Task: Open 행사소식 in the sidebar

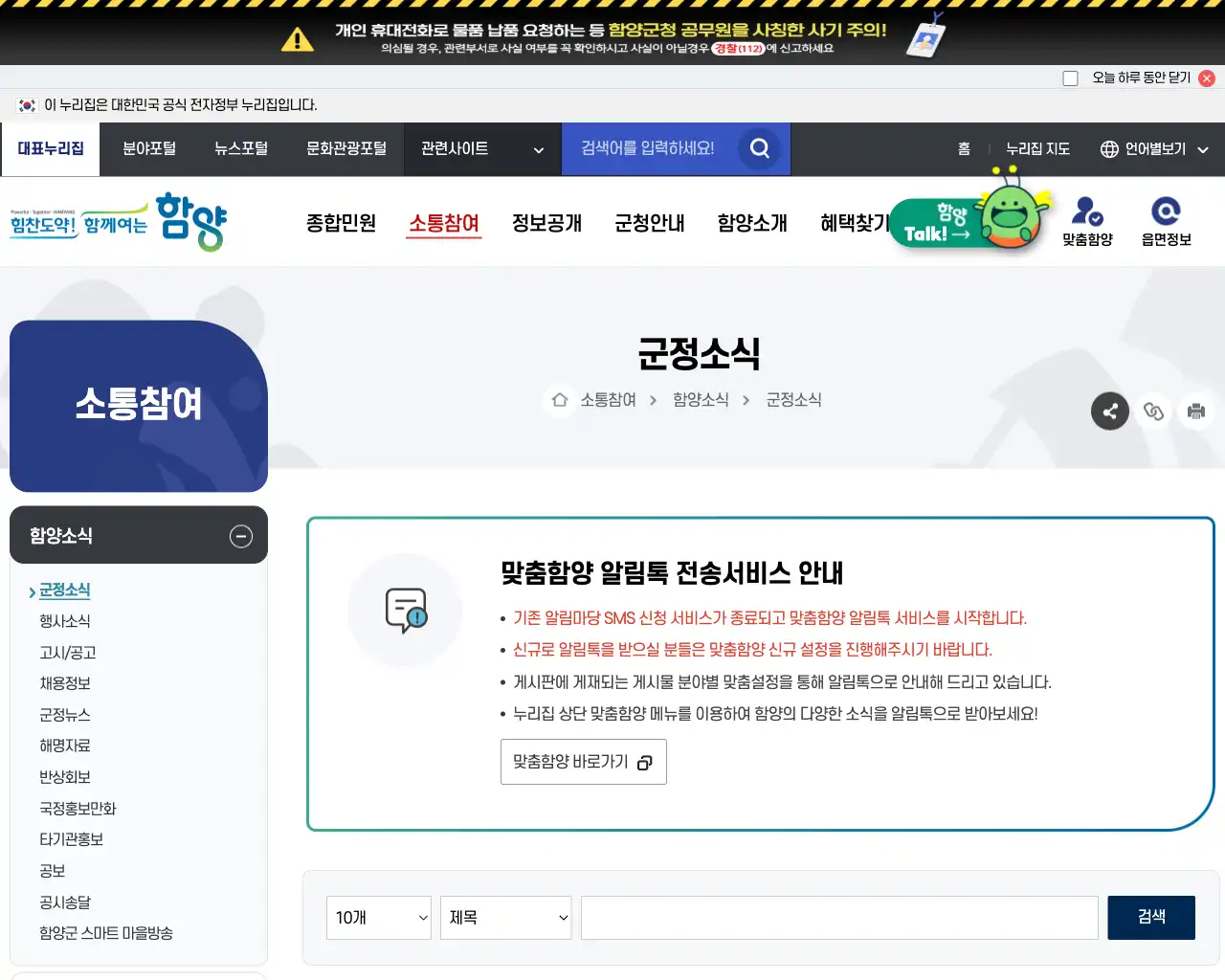Action: tap(64, 620)
